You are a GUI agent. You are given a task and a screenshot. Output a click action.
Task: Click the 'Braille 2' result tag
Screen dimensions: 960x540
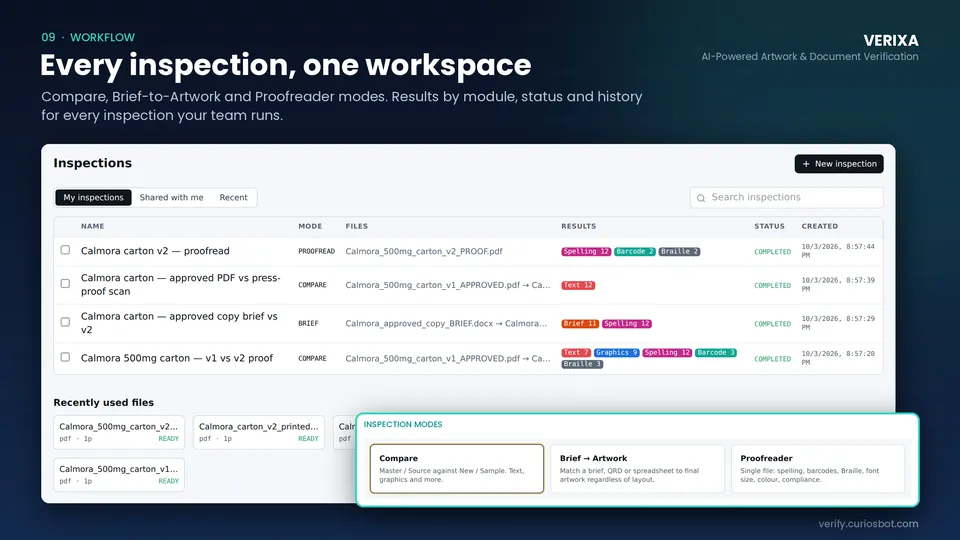coord(679,252)
